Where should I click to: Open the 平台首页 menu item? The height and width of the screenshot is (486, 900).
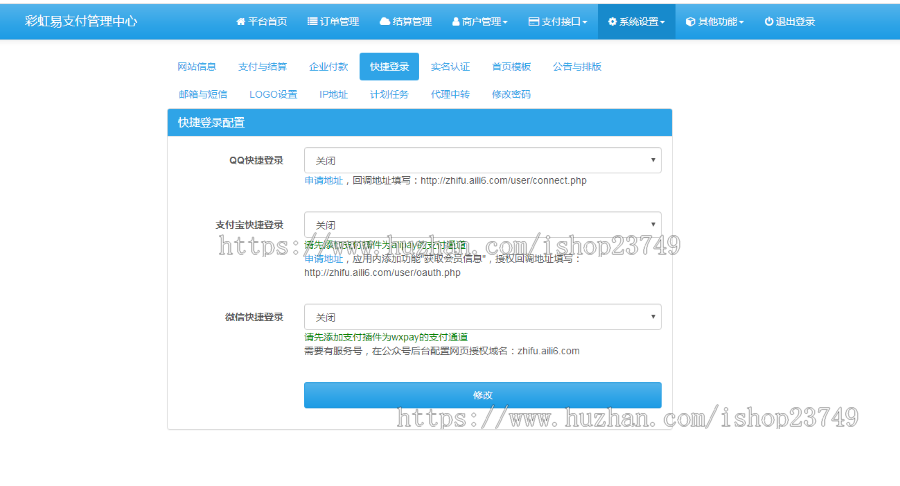pos(262,22)
